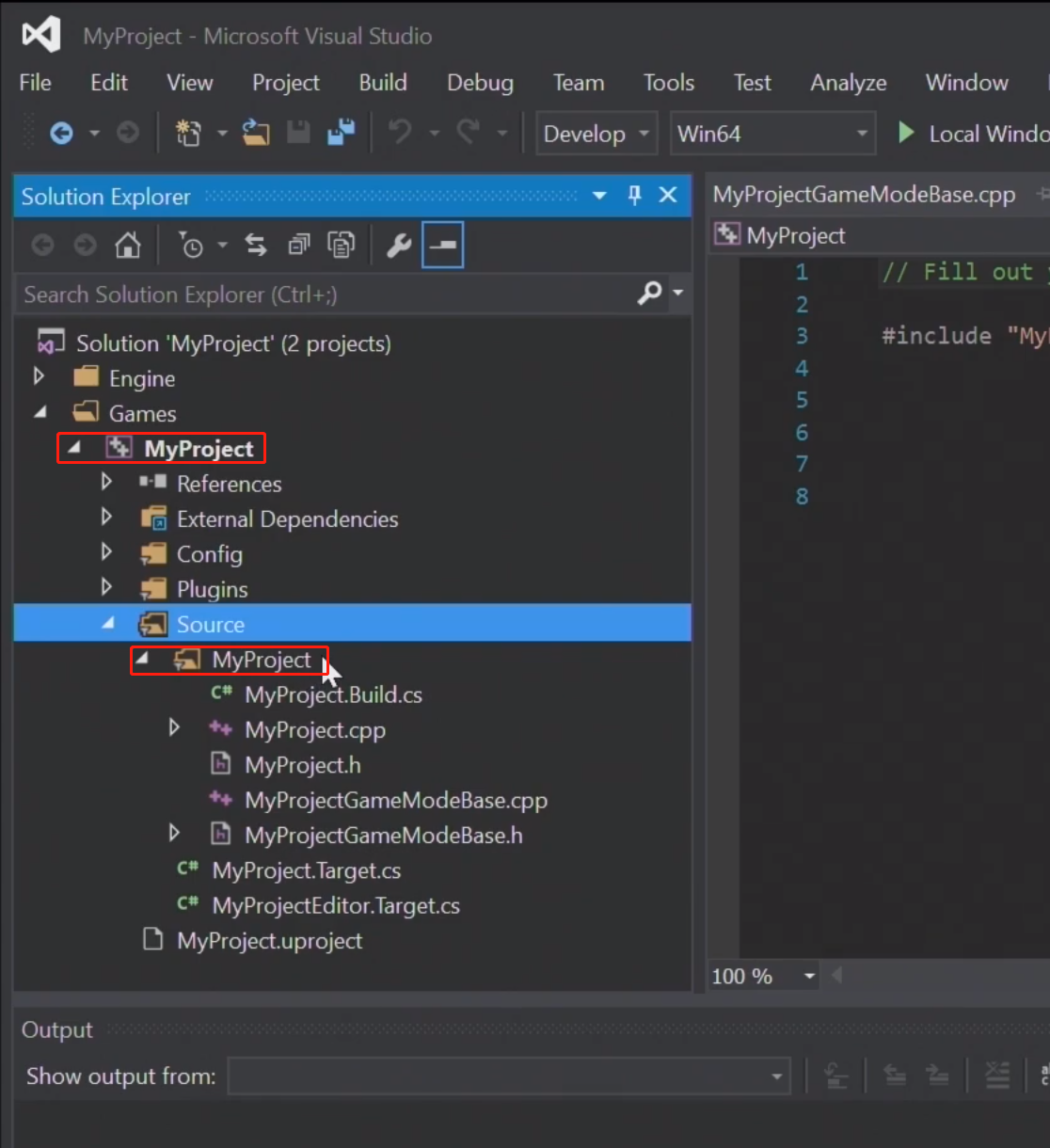This screenshot has height=1148, width=1050.
Task: Click the Visual Studio logo icon
Action: coord(41,35)
